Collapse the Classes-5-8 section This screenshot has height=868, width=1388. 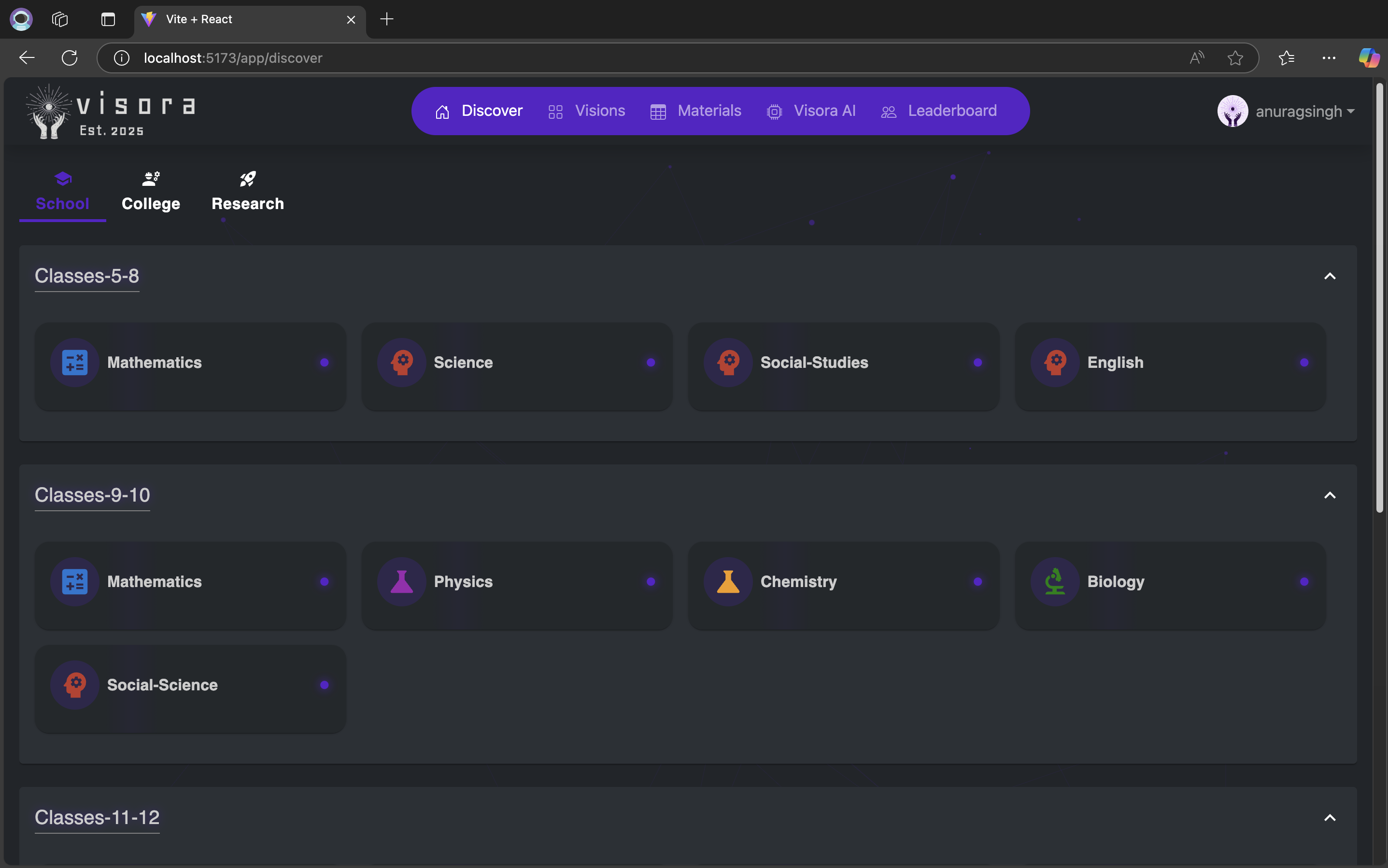coord(1330,276)
